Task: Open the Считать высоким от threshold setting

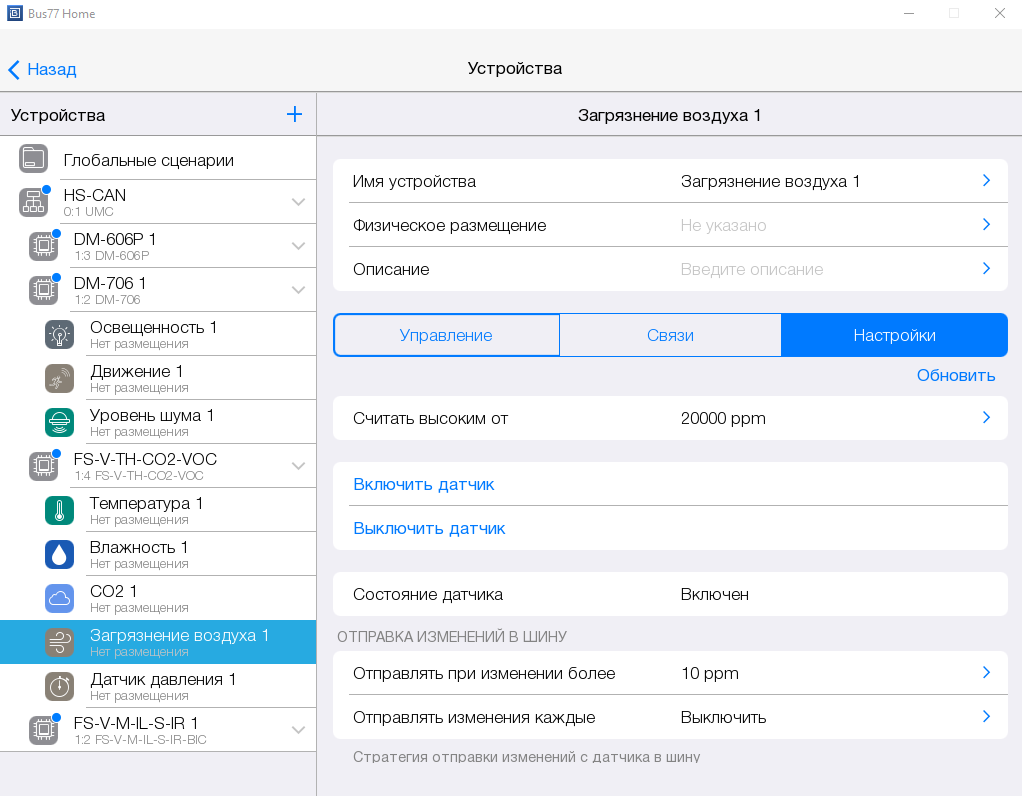Action: click(x=670, y=418)
